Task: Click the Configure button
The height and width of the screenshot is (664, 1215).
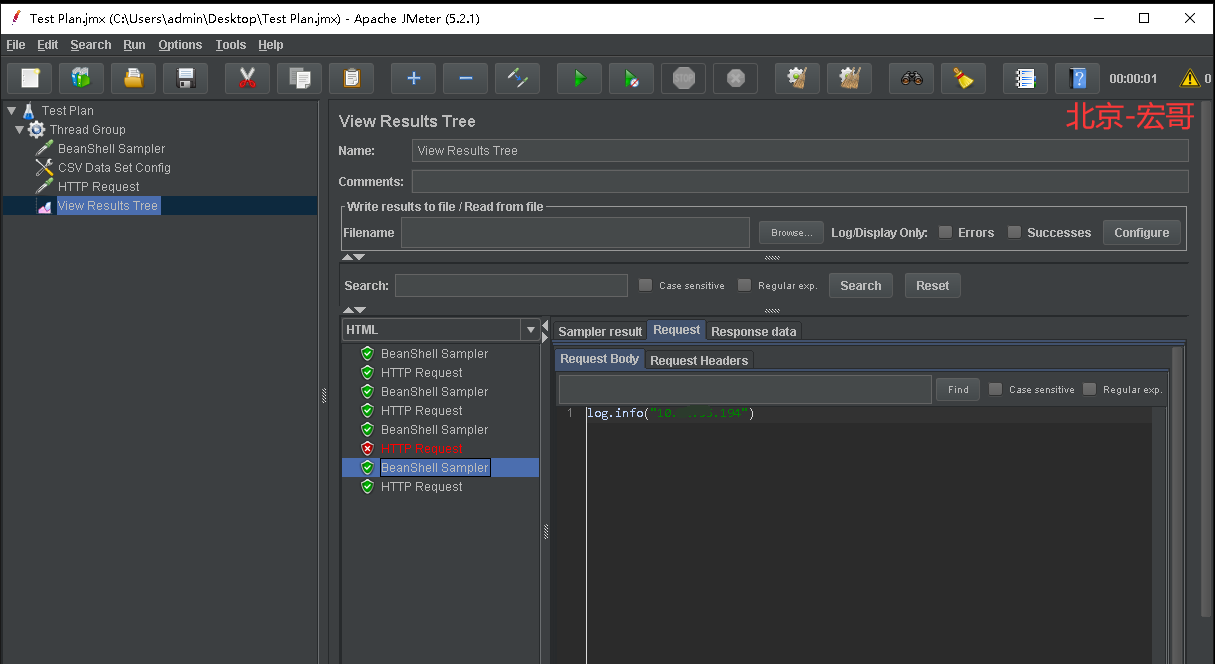Action: (1141, 233)
